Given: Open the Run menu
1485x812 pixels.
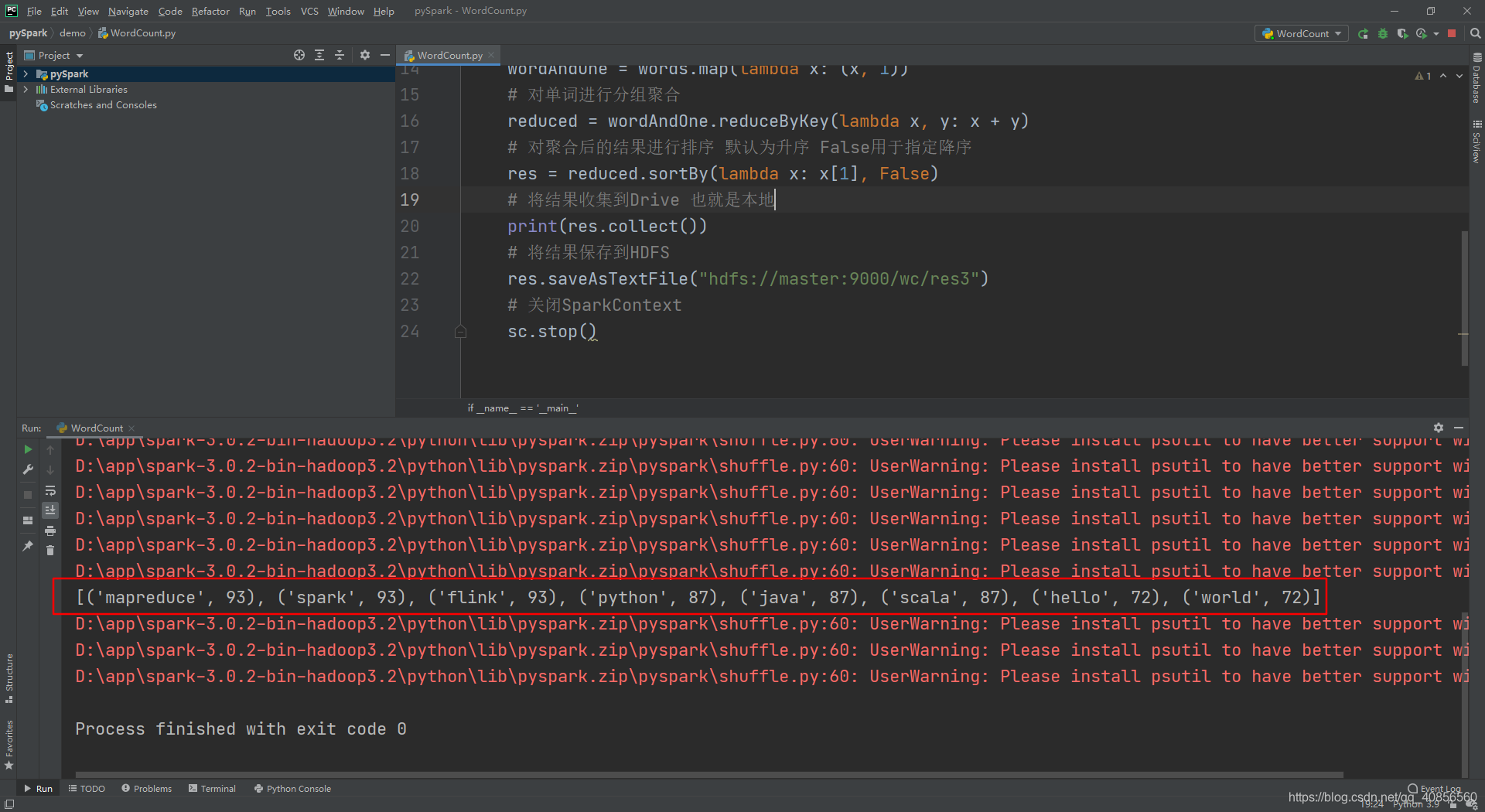Looking at the screenshot, I should 247,11.
